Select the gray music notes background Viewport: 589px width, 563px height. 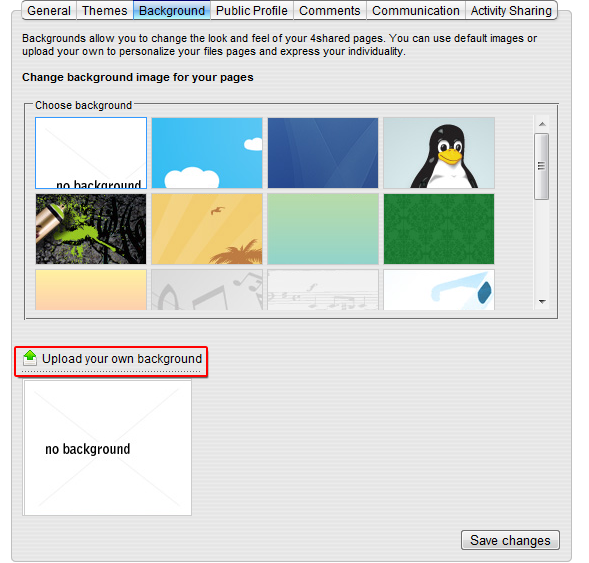pyautogui.click(x=207, y=290)
